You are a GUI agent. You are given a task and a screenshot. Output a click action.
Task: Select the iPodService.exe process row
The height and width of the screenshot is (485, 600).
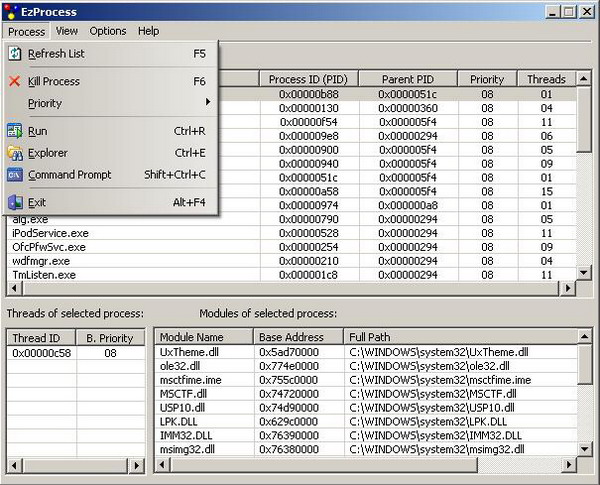(x=292, y=233)
